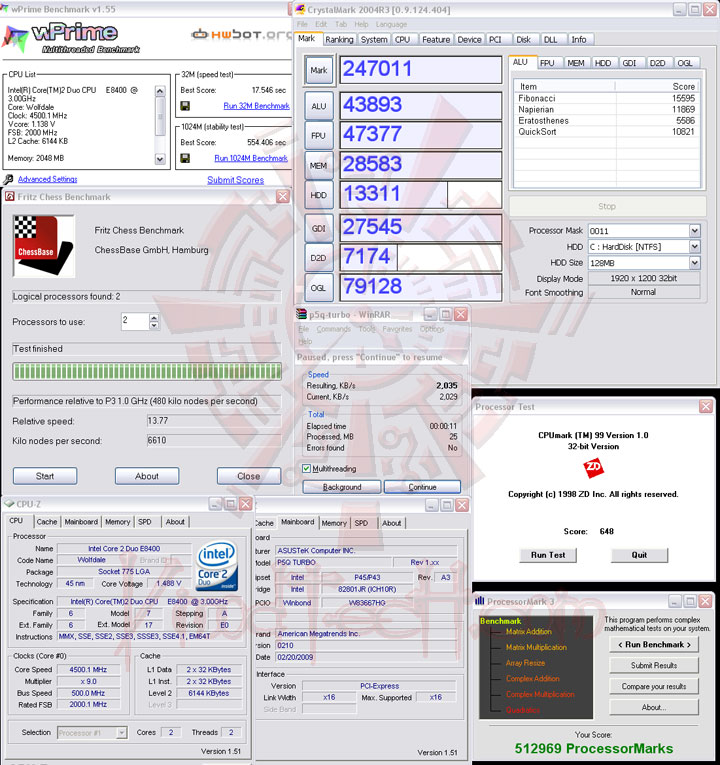This screenshot has width=720, height=765.
Task: Open the Advanced Settings link in wPrime
Action: click(48, 179)
